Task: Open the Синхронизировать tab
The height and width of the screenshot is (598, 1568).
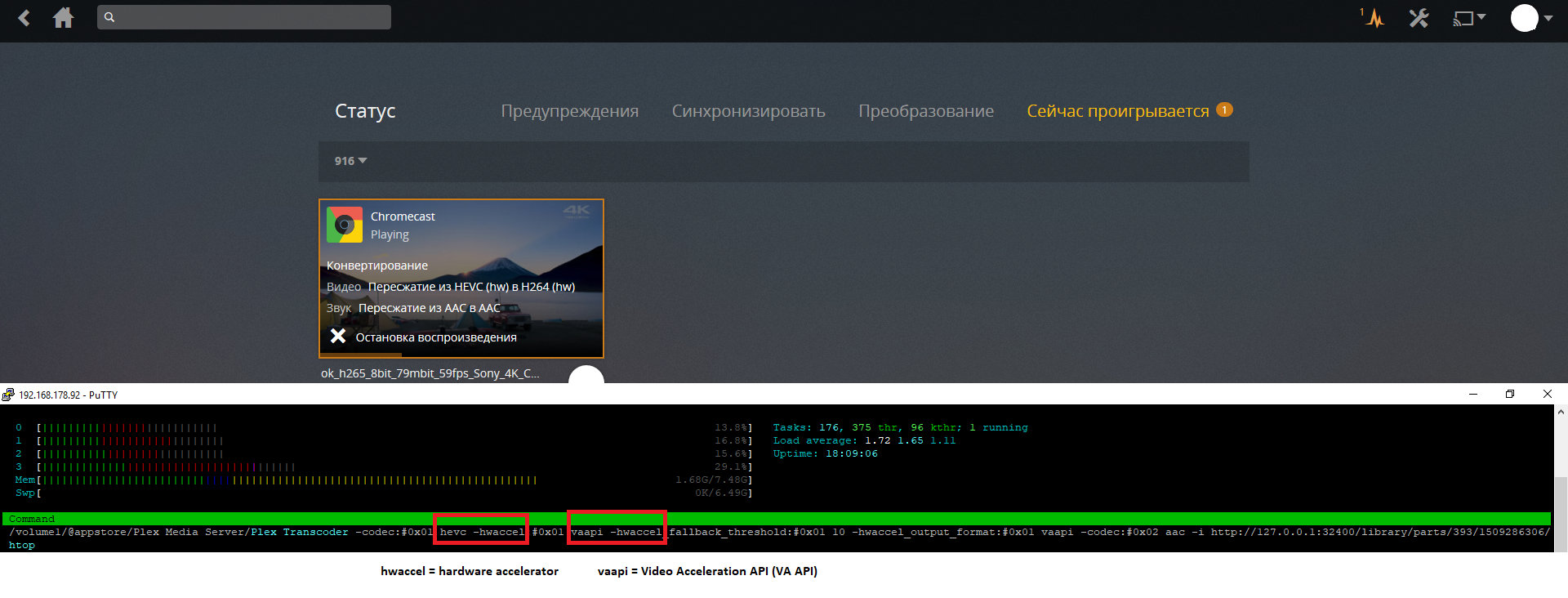Action: [x=748, y=111]
